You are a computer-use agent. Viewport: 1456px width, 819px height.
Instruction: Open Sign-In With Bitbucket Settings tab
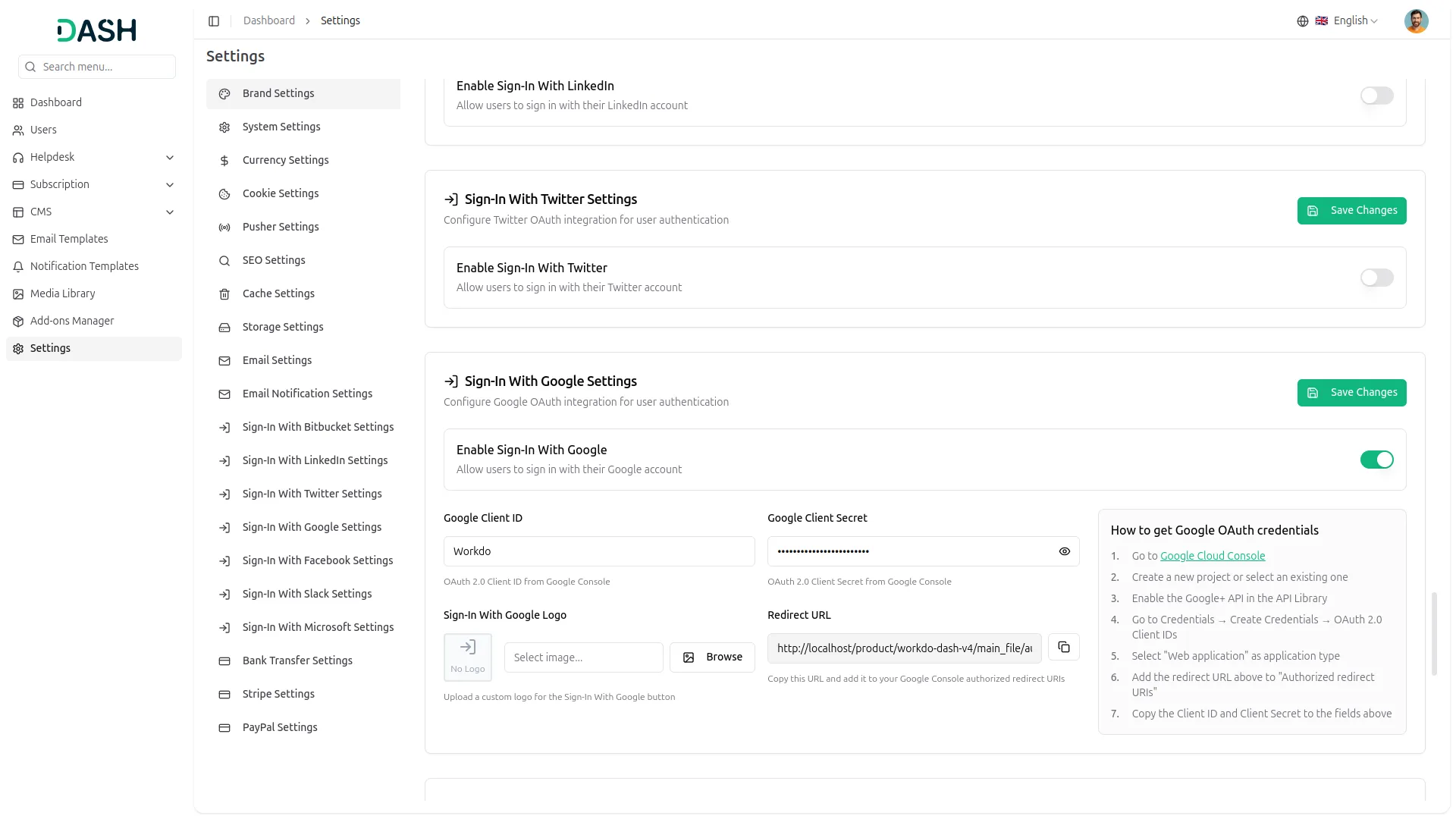[303, 428]
